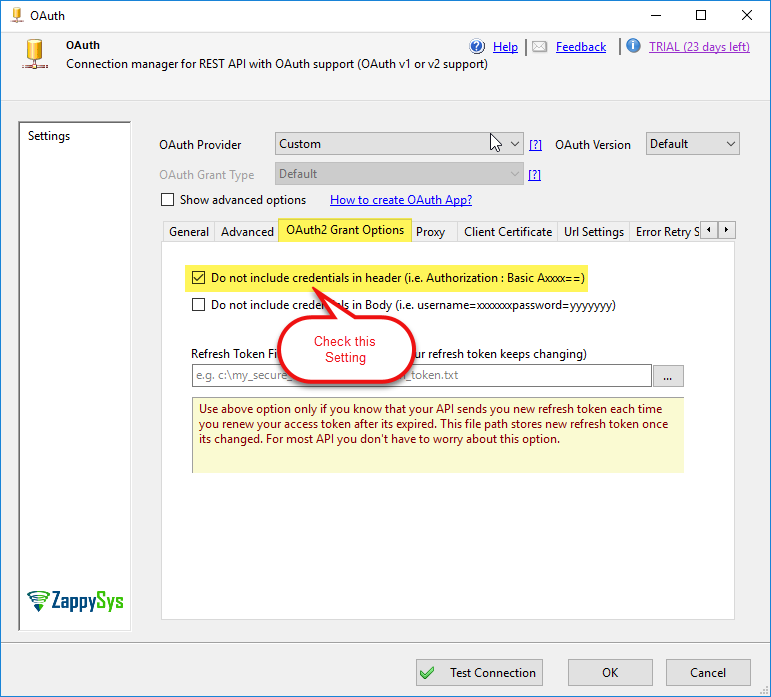Open the Client Certificate tab

pos(507,231)
